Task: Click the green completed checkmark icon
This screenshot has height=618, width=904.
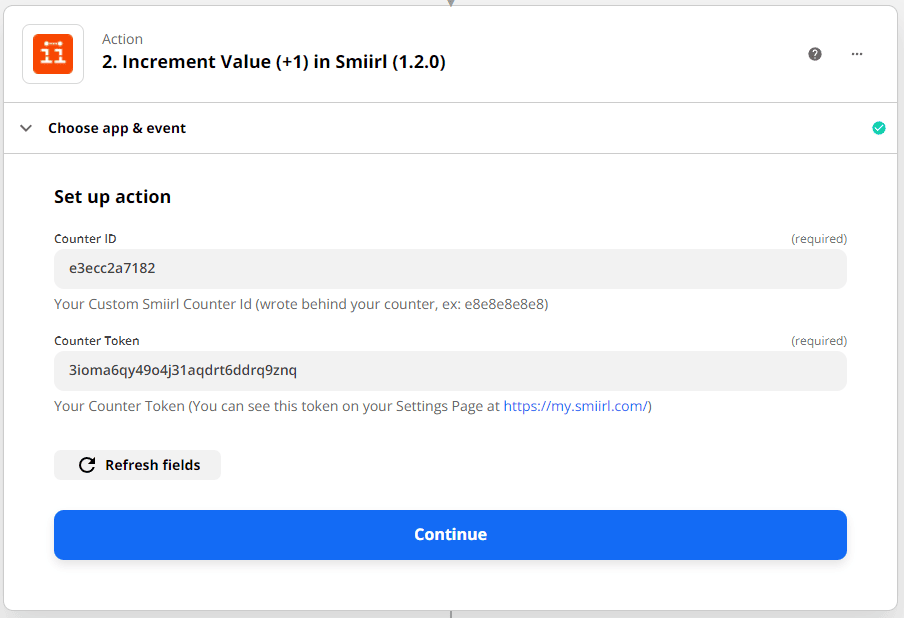Action: coord(879,128)
